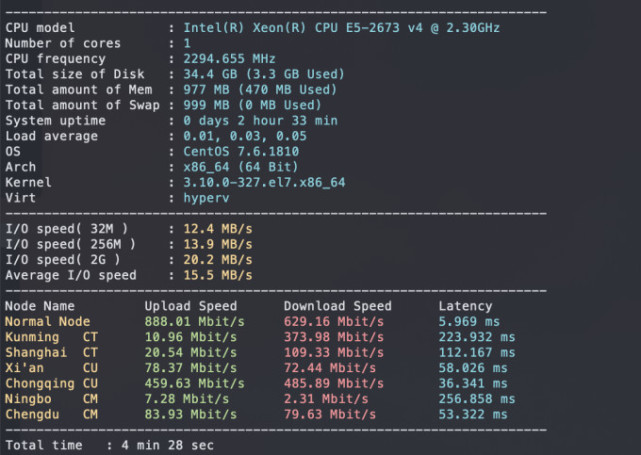
Task: Click the Upload Speed column header
Action: (x=190, y=306)
